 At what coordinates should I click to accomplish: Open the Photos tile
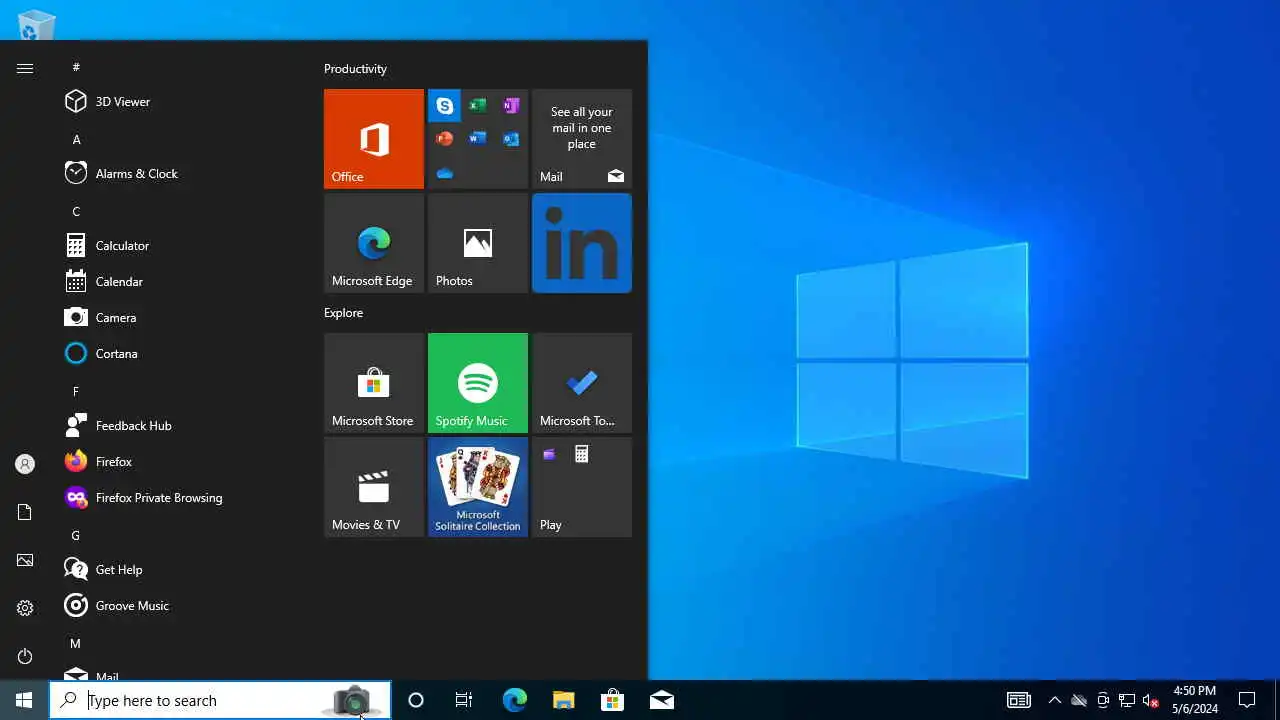[478, 243]
